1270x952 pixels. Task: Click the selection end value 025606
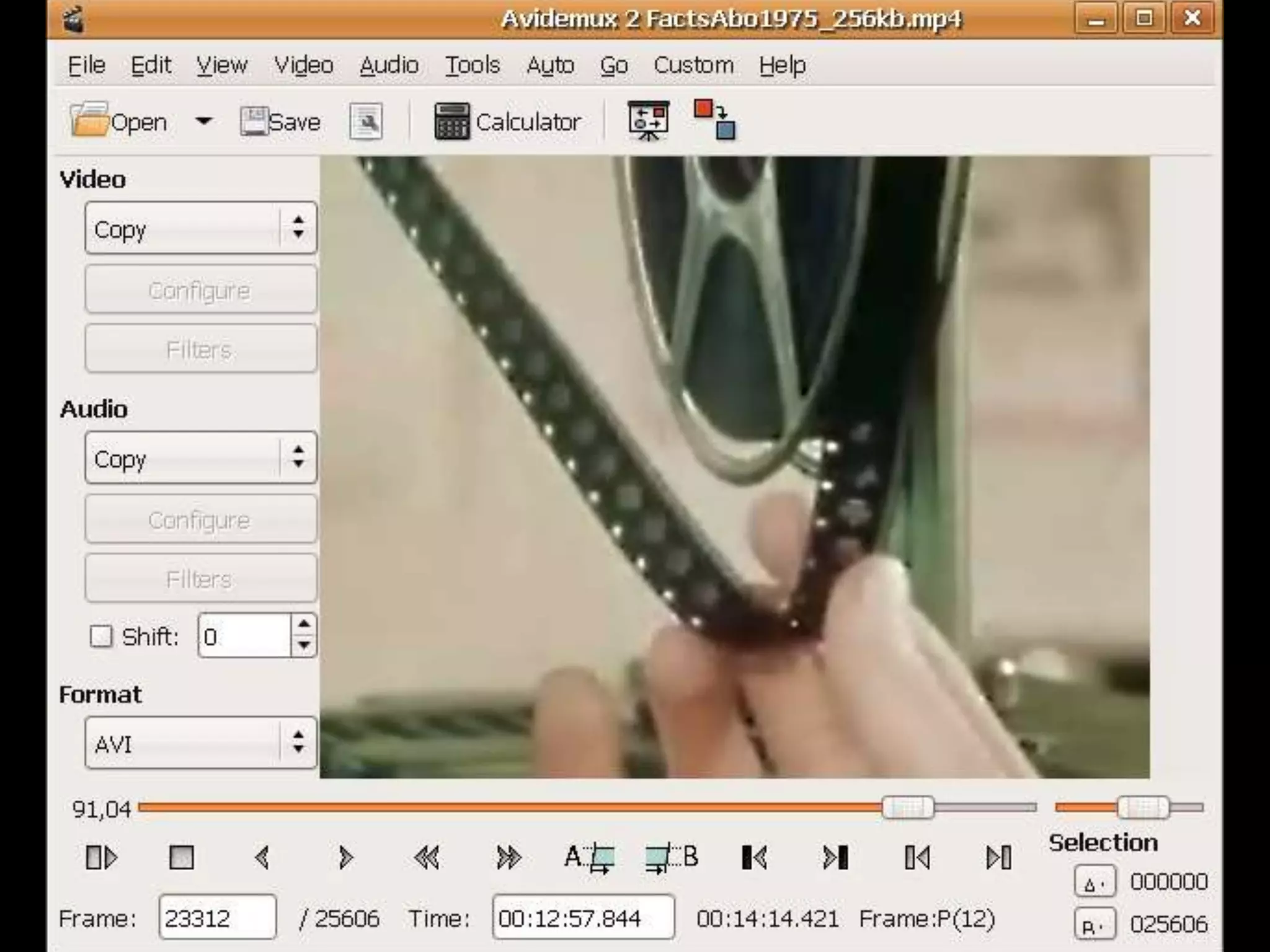(x=1168, y=924)
